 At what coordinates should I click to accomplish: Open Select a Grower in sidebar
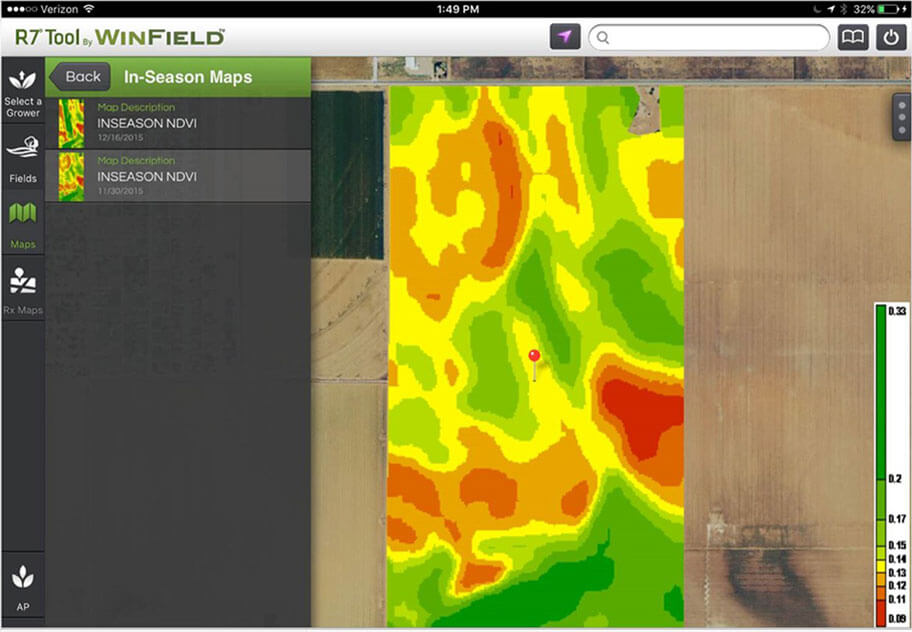point(23,93)
